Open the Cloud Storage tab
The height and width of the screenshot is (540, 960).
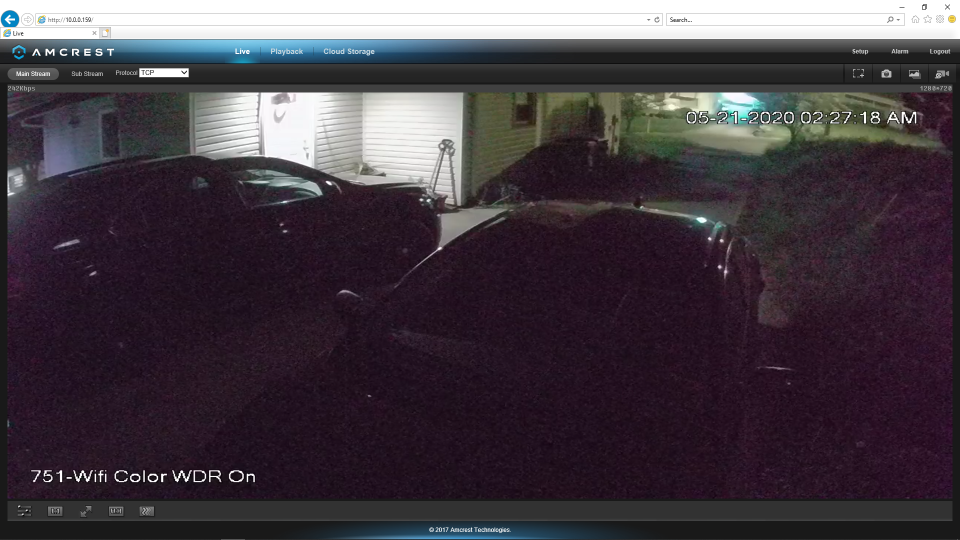click(x=349, y=51)
